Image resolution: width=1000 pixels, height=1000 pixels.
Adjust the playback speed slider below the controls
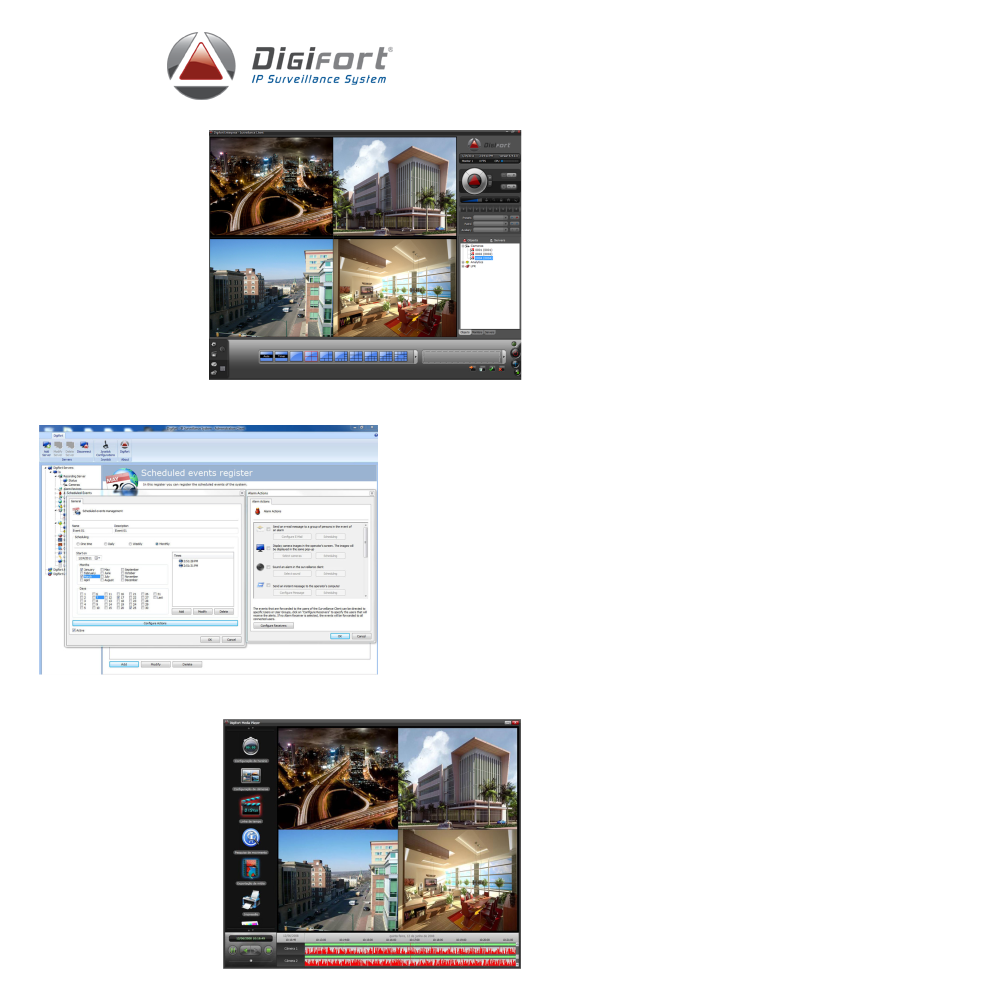[x=250, y=960]
